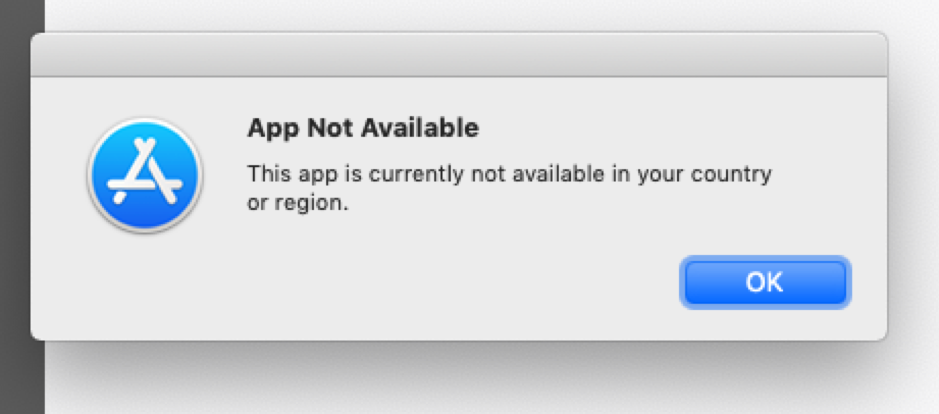Click the dialog's gray title bar
The height and width of the screenshot is (414, 939).
pyautogui.click(x=459, y=55)
